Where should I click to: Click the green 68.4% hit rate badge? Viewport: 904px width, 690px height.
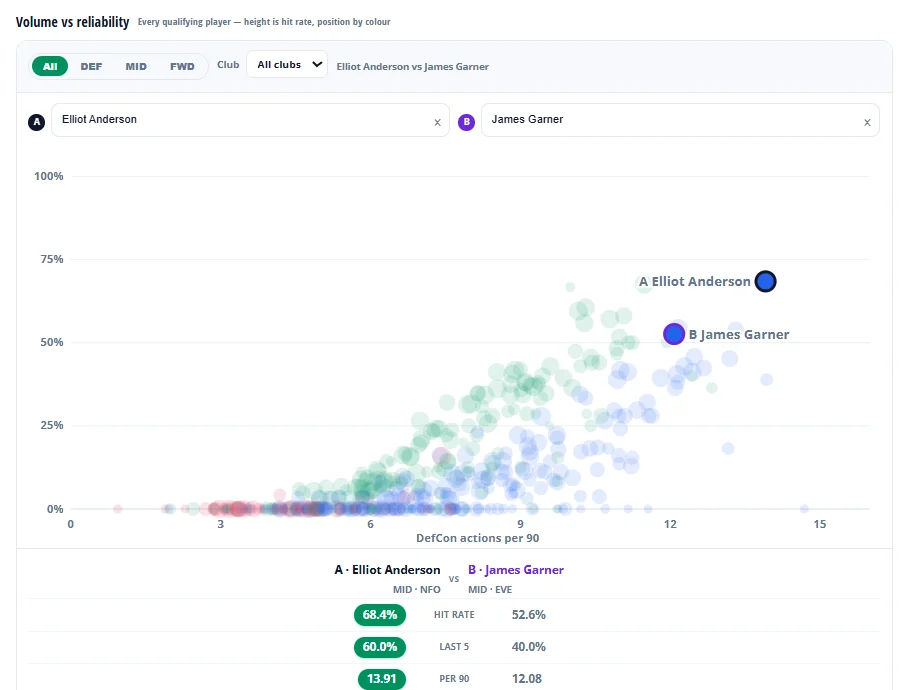click(x=380, y=614)
